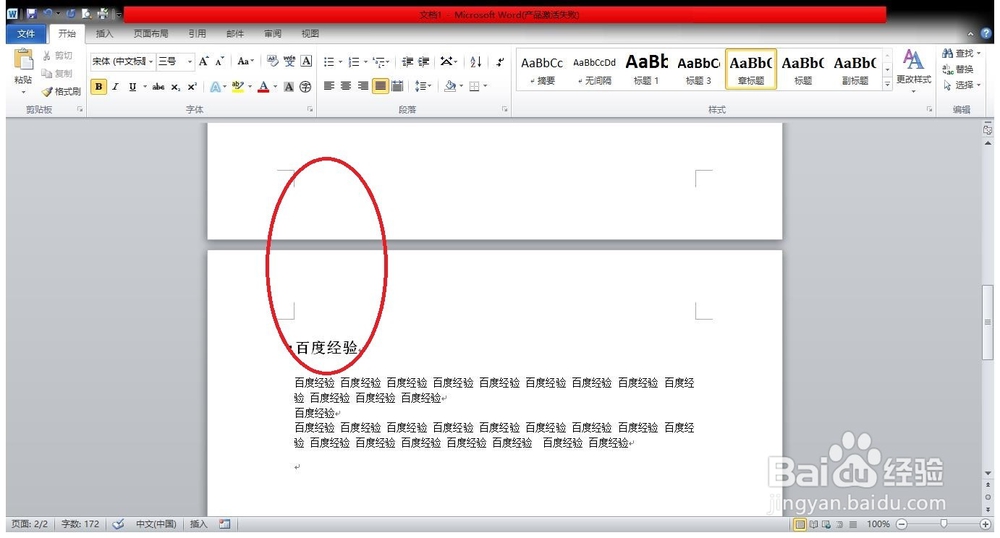Screen dimensions: 1000x538
Task: Open the 文件 File tab
Action: tap(26, 34)
